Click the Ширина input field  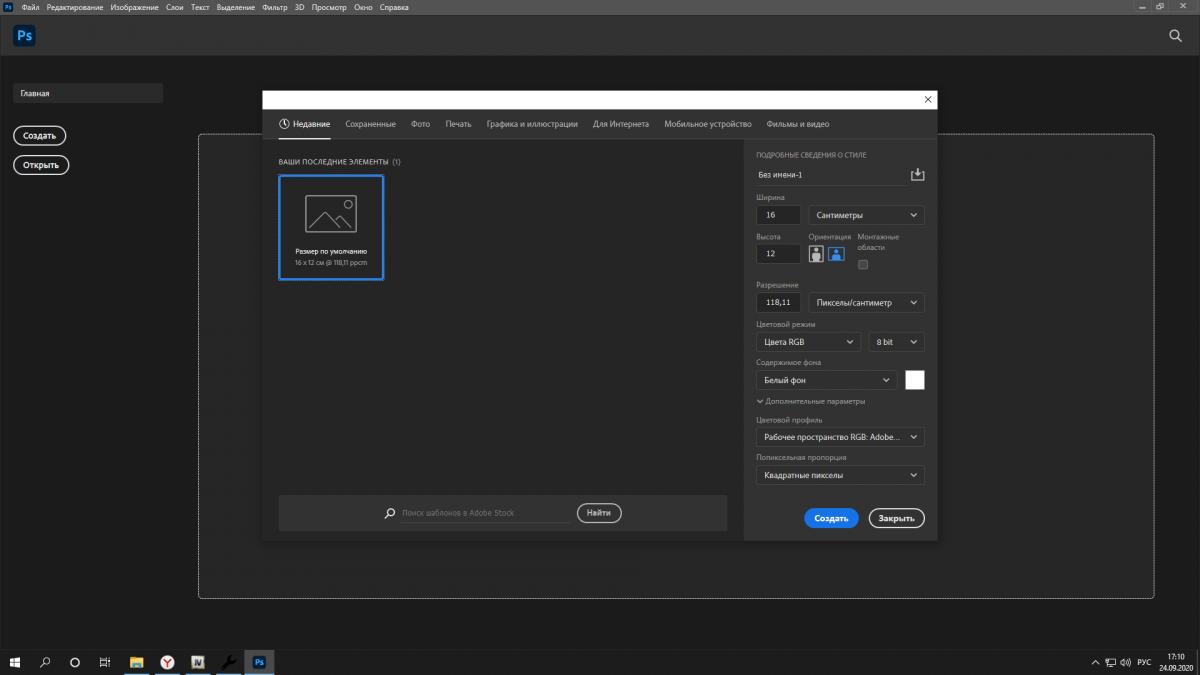pyautogui.click(x=779, y=215)
